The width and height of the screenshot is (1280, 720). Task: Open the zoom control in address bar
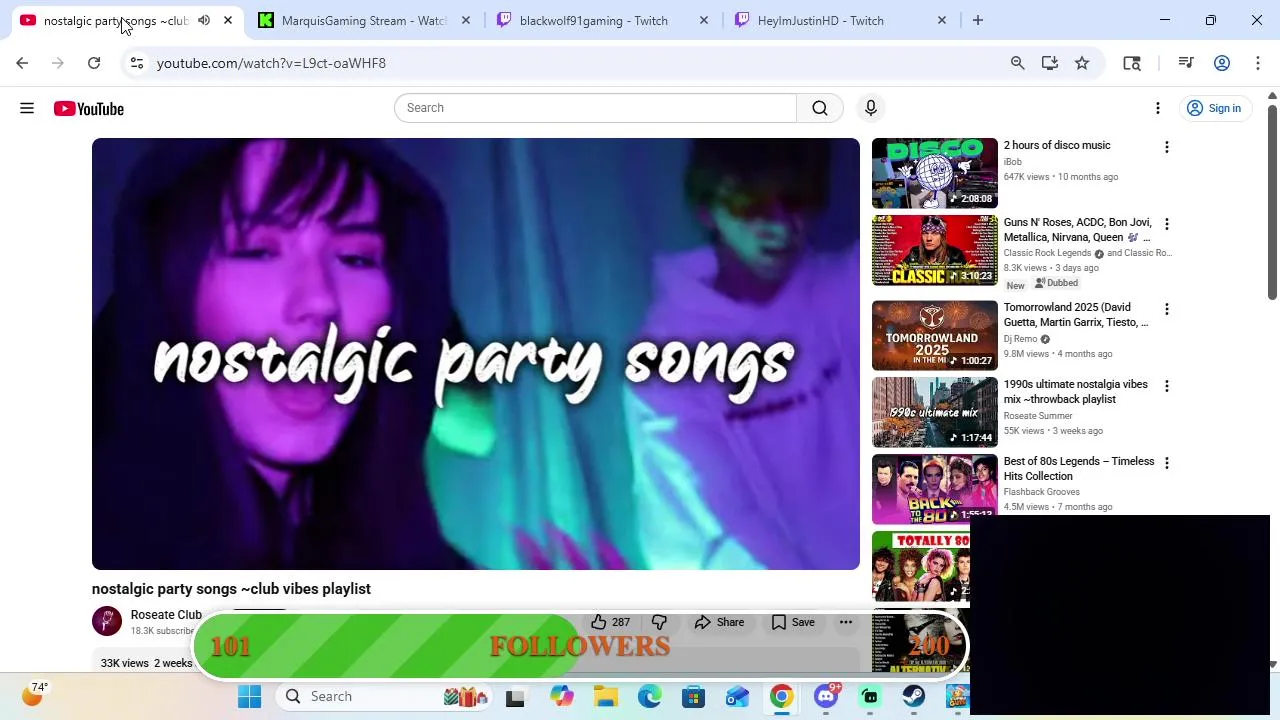[x=1018, y=63]
